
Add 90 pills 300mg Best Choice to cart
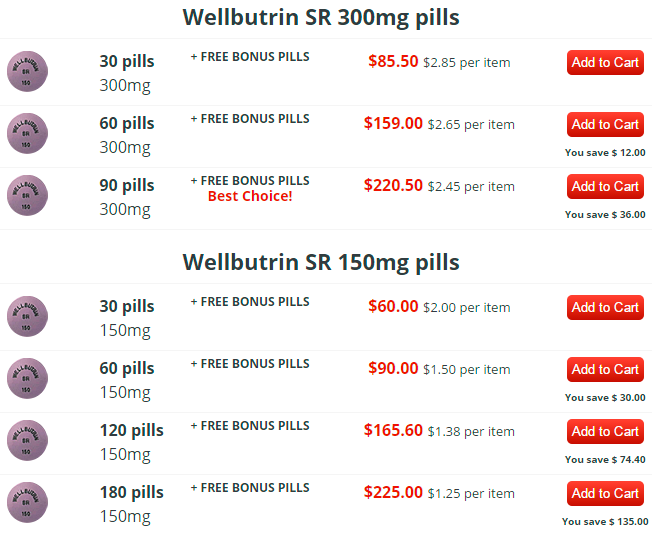point(605,187)
